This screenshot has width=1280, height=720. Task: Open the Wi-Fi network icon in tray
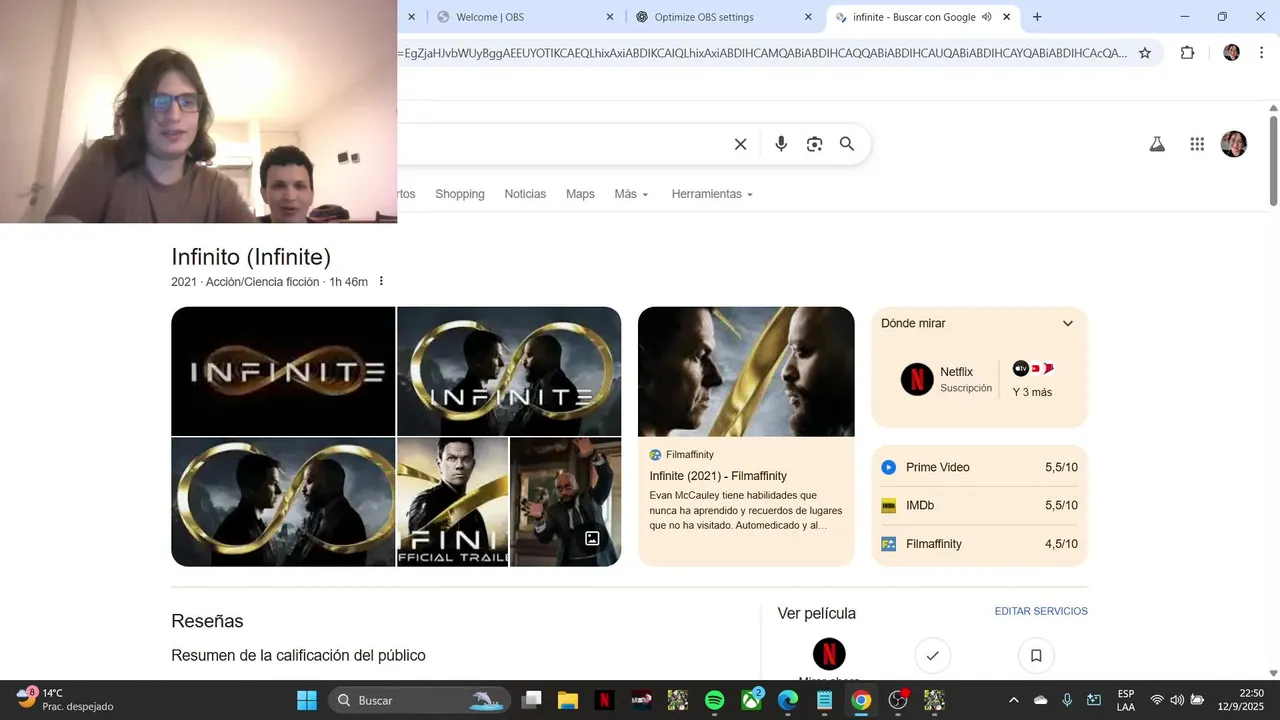pos(1157,700)
